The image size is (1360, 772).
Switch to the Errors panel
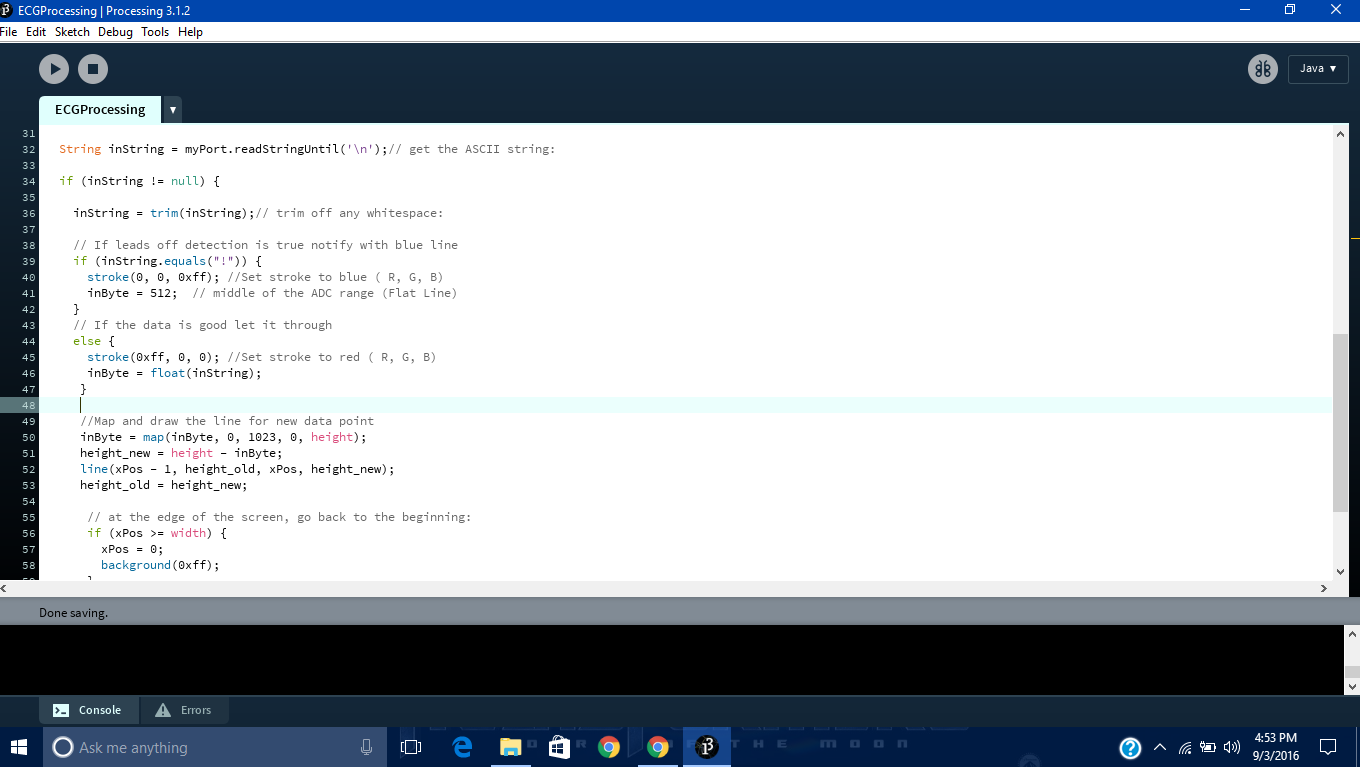pyautogui.click(x=184, y=710)
